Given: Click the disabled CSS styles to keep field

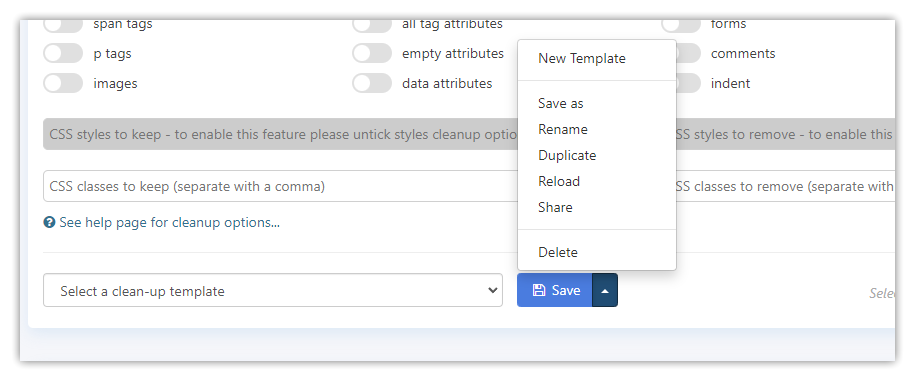Looking at the screenshot, I should [x=280, y=134].
